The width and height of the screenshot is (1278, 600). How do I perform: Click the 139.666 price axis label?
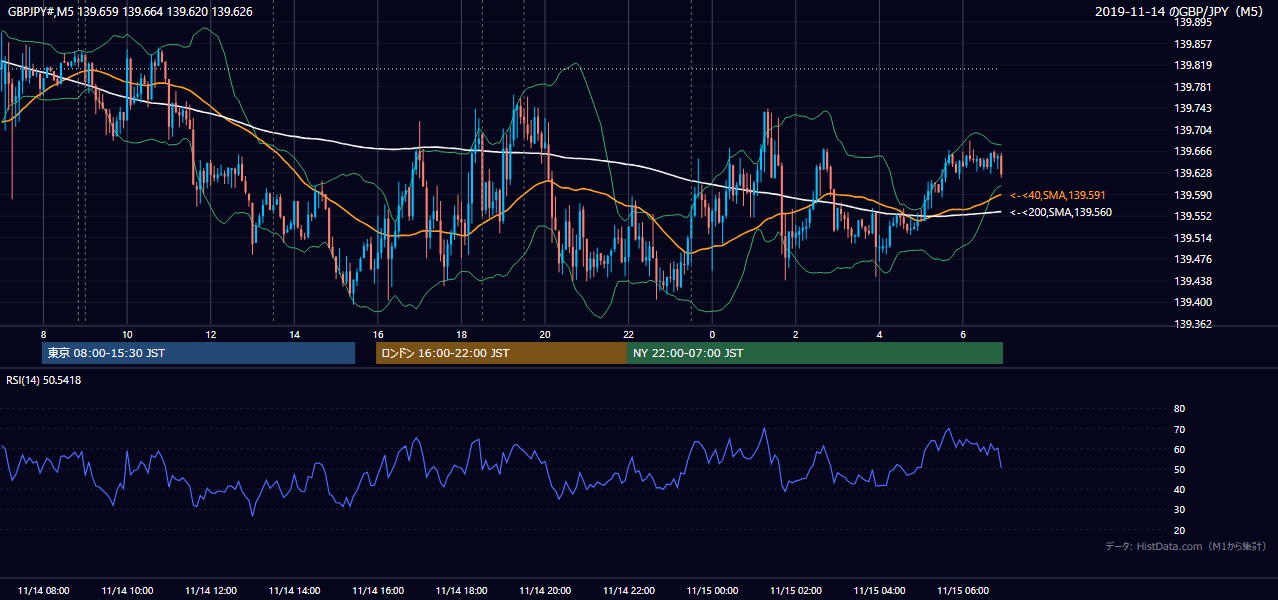[x=1193, y=152]
